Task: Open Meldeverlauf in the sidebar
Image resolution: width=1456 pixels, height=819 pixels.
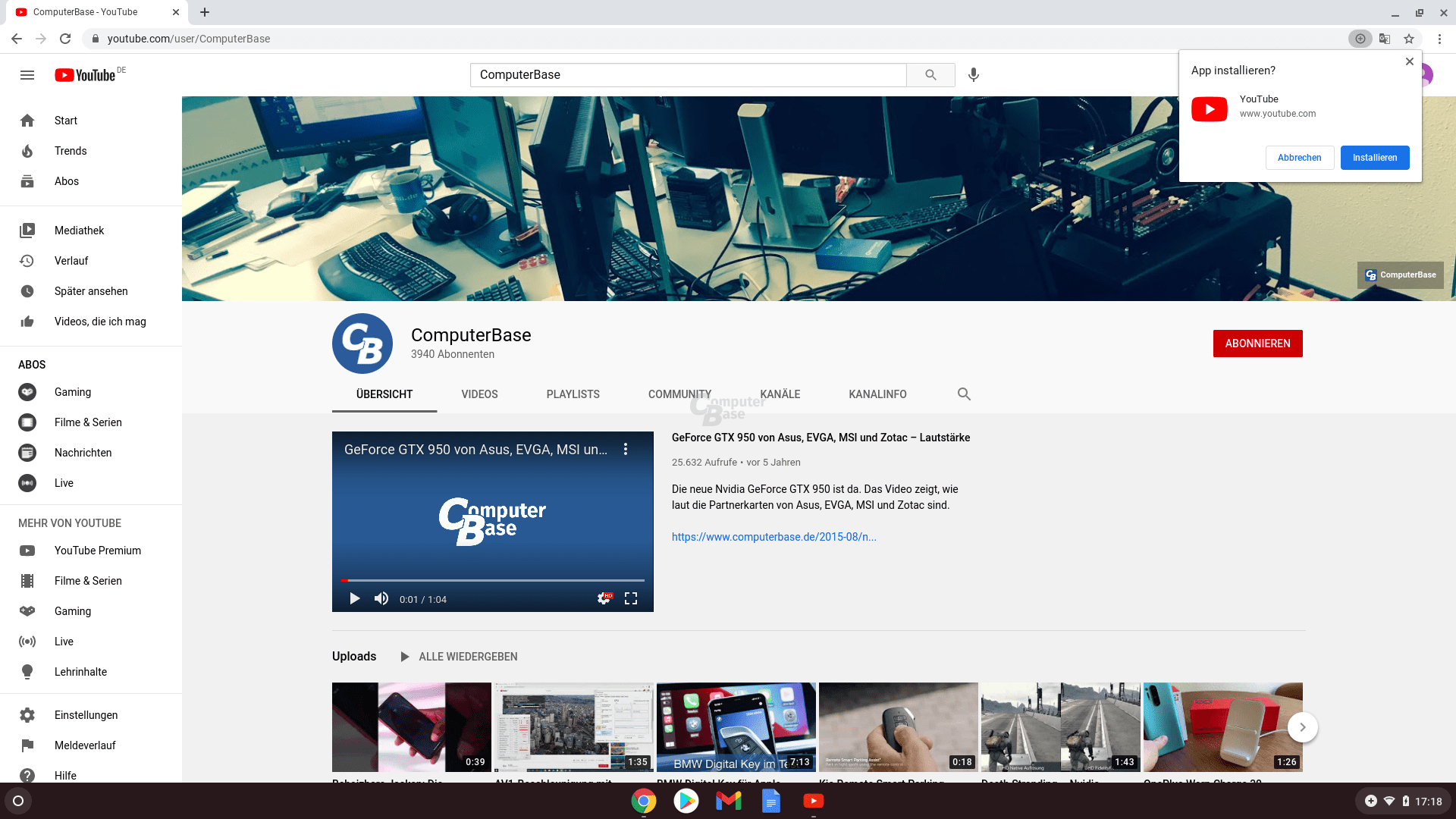Action: 91,745
